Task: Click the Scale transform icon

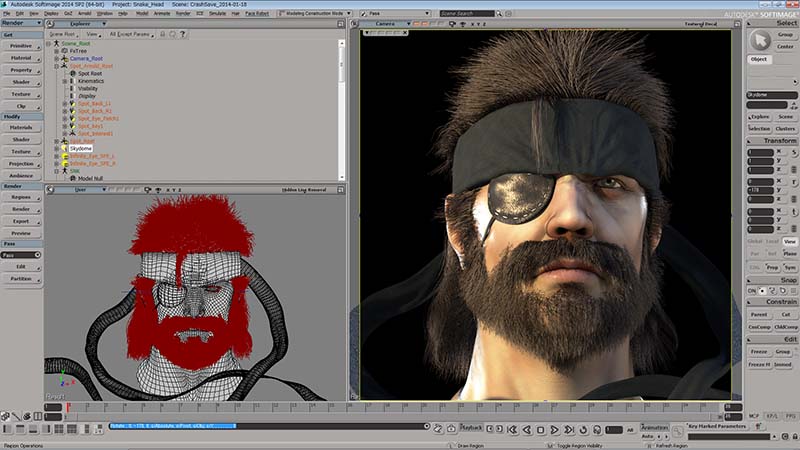Action: [x=794, y=152]
